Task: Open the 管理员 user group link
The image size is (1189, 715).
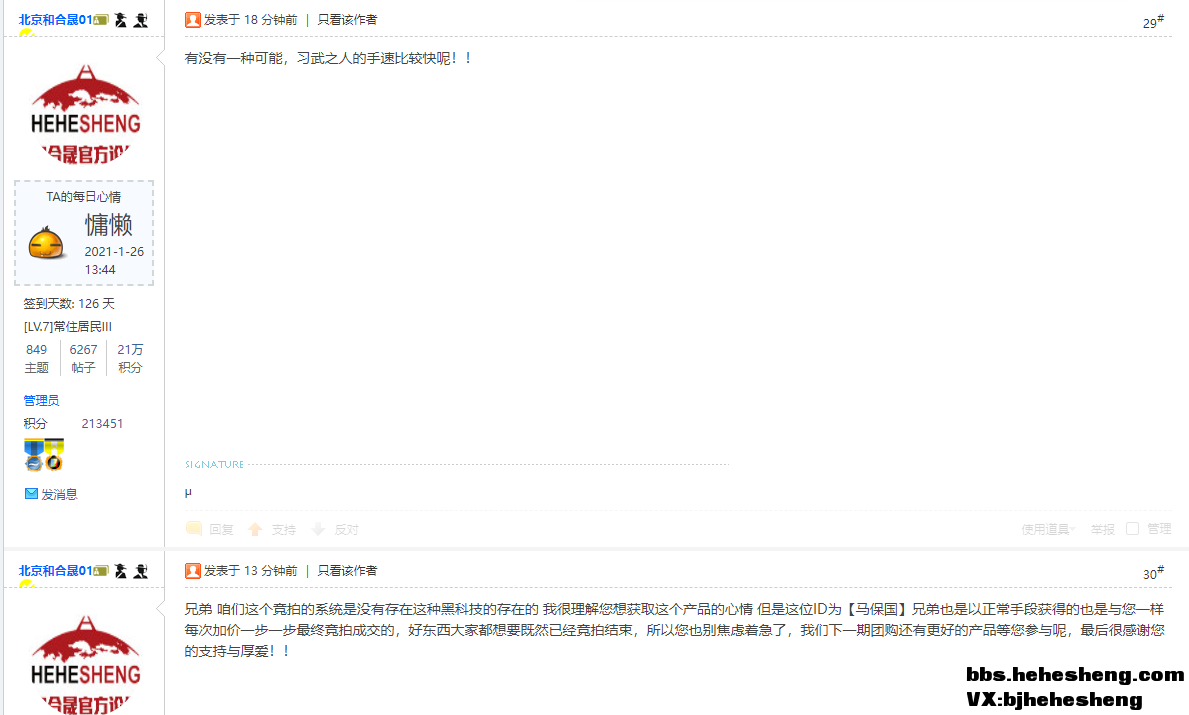Action: click(41, 400)
